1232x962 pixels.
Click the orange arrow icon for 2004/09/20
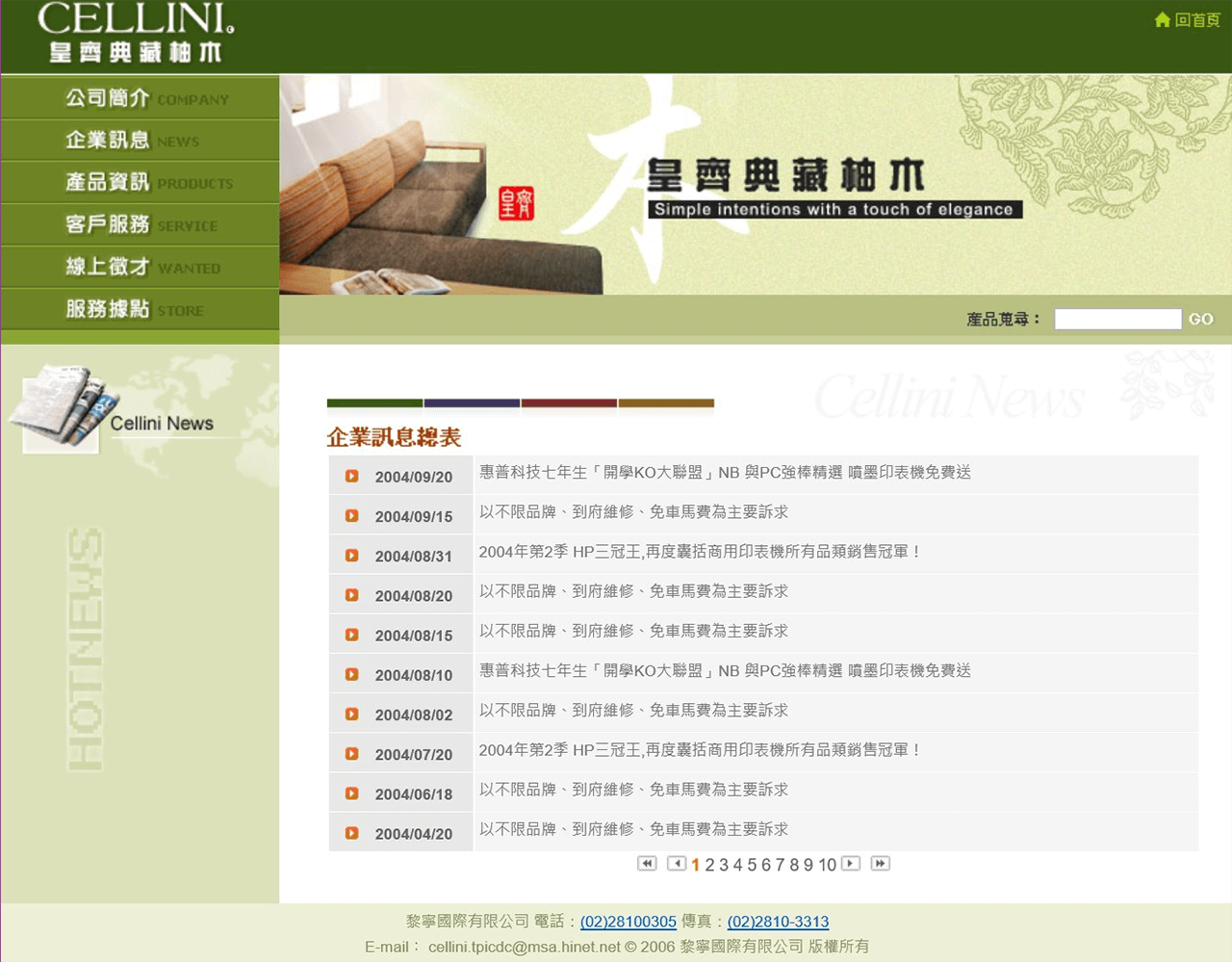click(352, 476)
